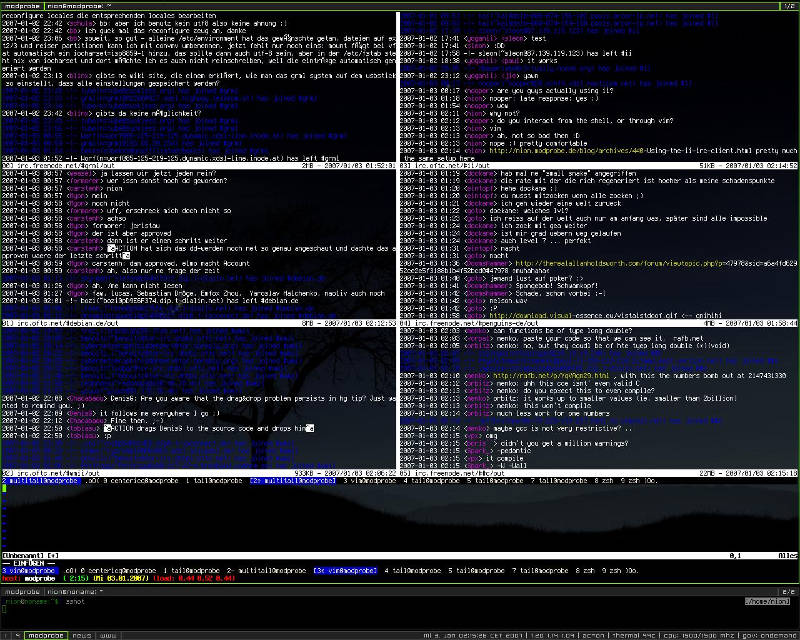Click the message 'maybe gcc is not very restrictive?'

[x=563, y=428]
